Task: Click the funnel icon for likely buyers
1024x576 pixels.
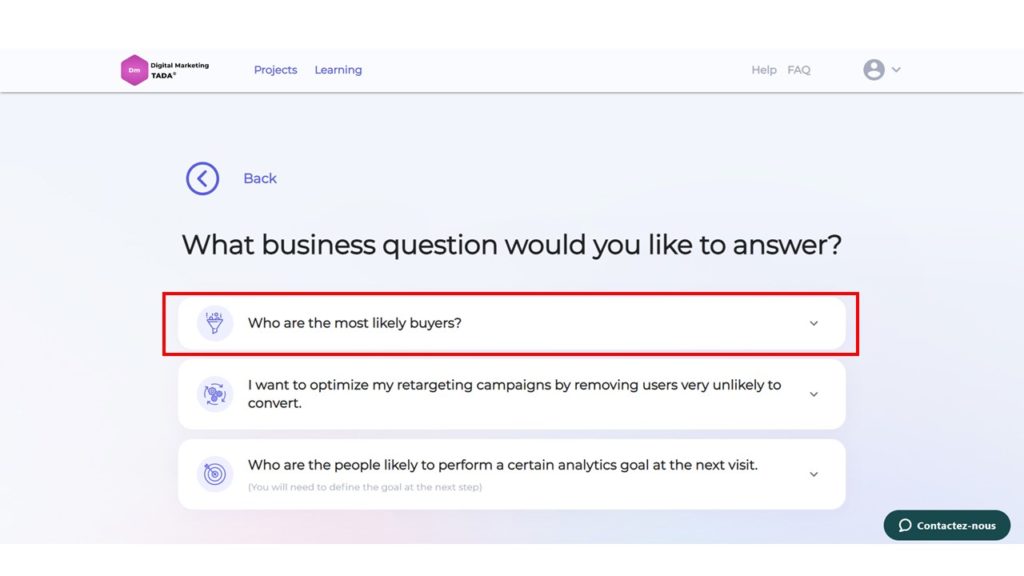Action: pos(215,323)
